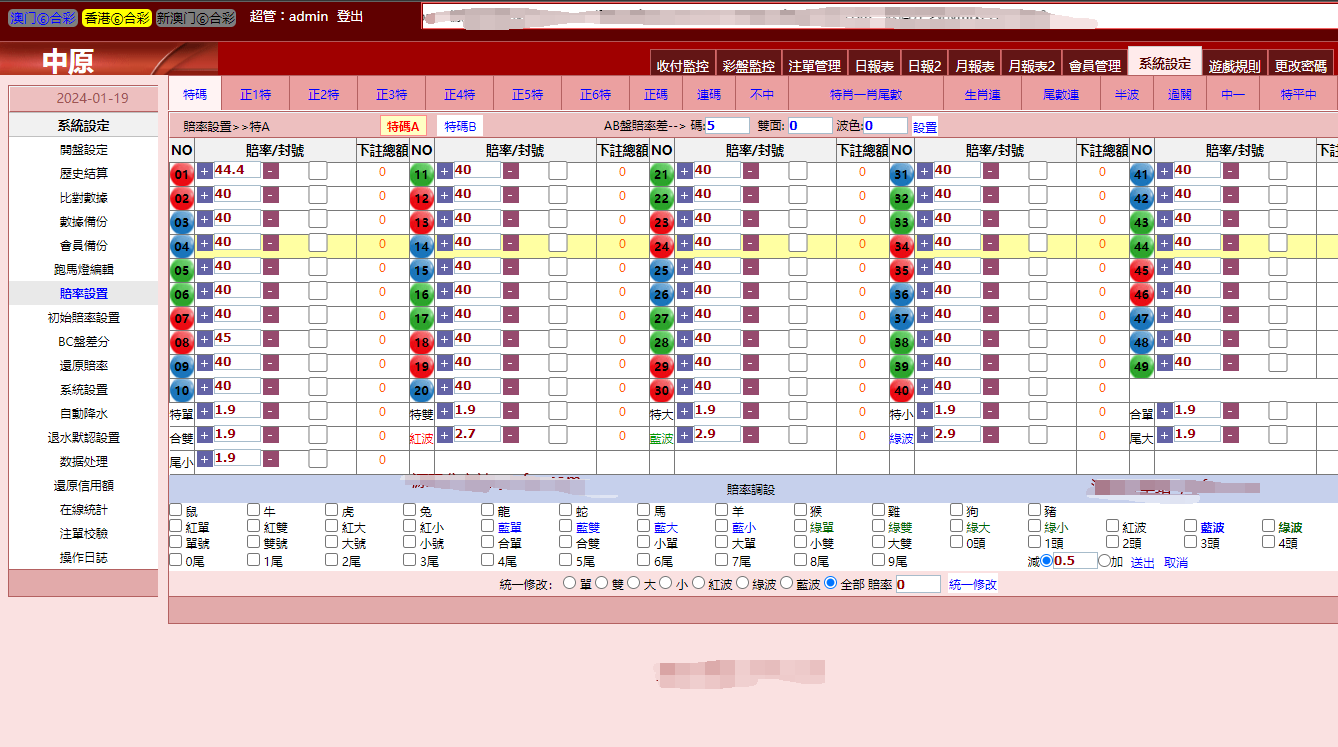1338x747 pixels.
Task: Check the 鼠 zodiac checkbox
Action: pyautogui.click(x=176, y=511)
